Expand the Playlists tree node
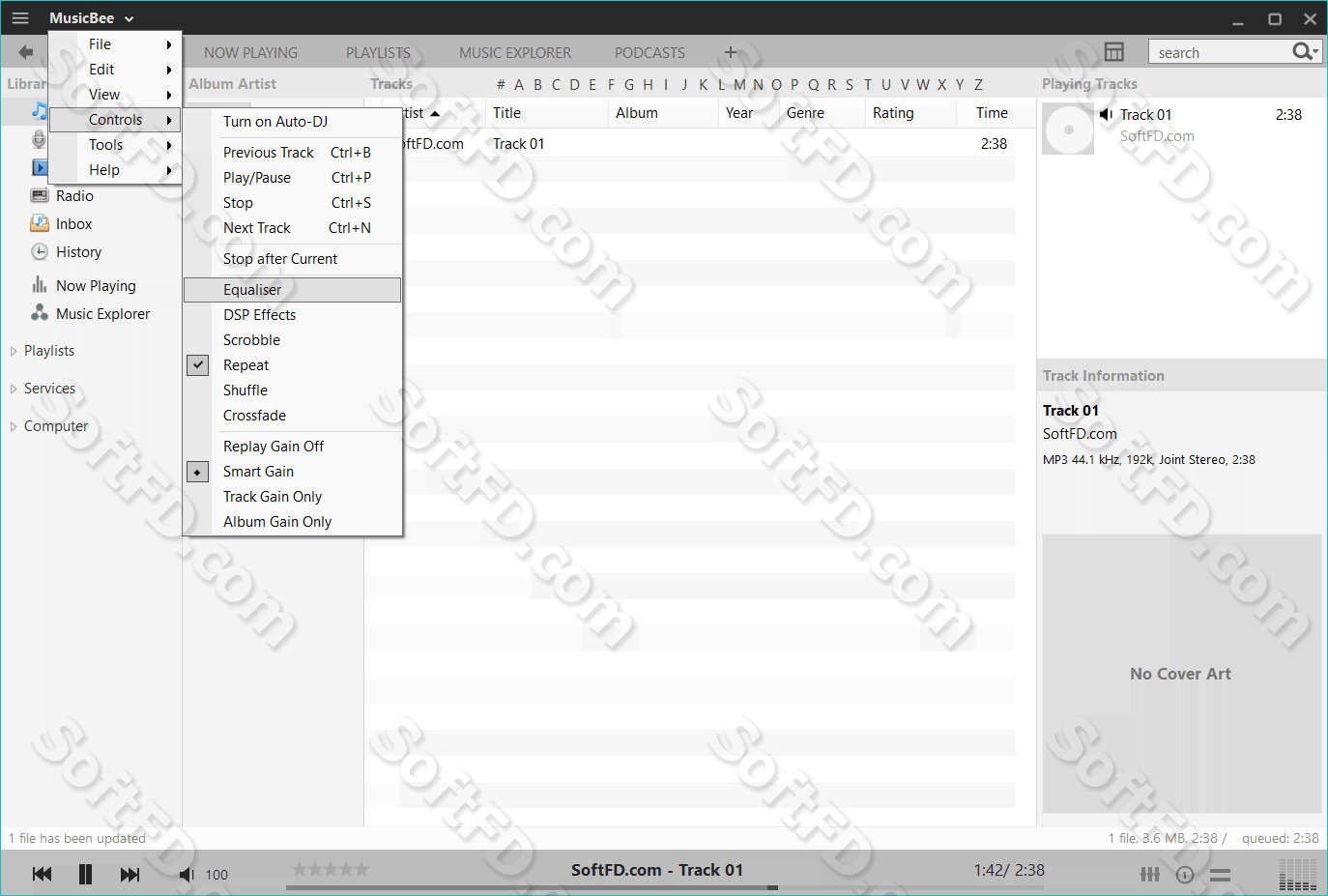This screenshot has height=896, width=1328. click(14, 351)
